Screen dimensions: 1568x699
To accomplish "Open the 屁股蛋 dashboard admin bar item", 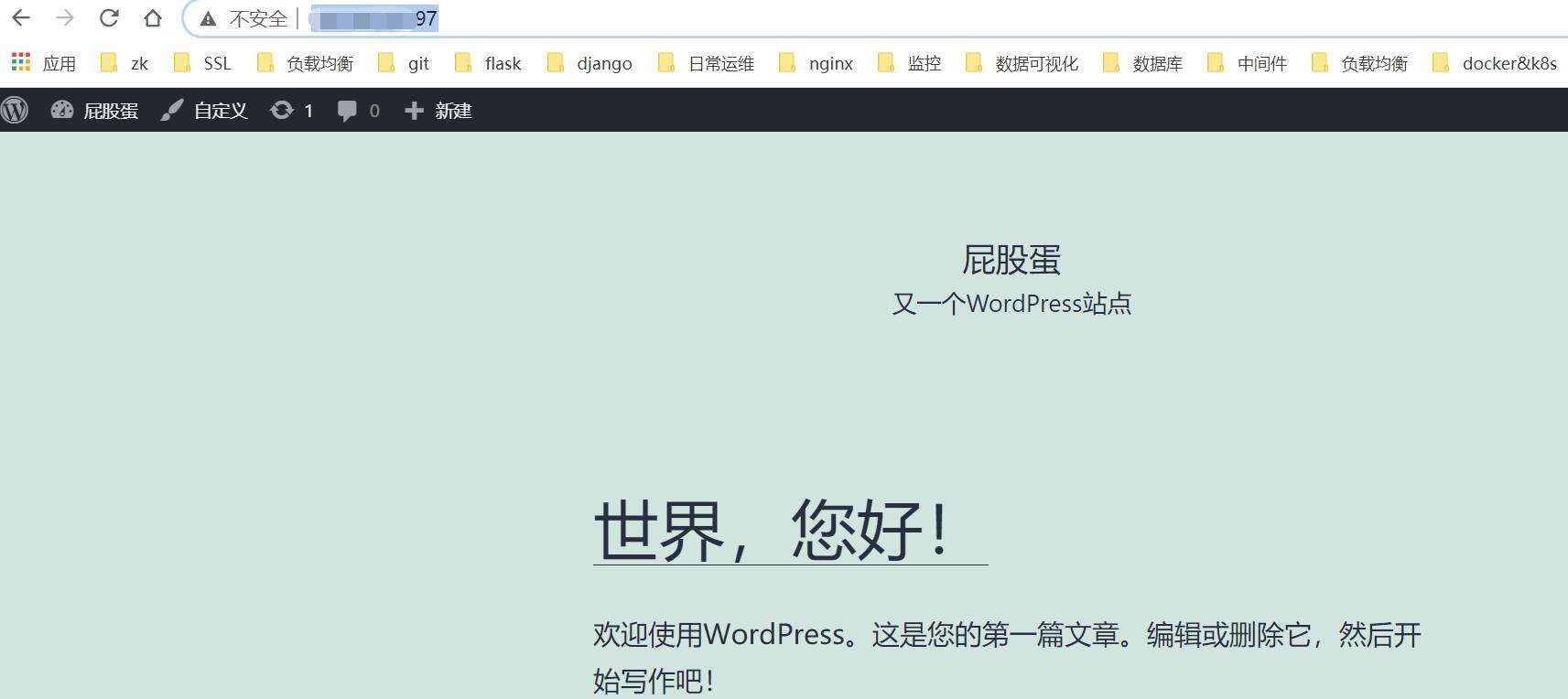I will 94,111.
